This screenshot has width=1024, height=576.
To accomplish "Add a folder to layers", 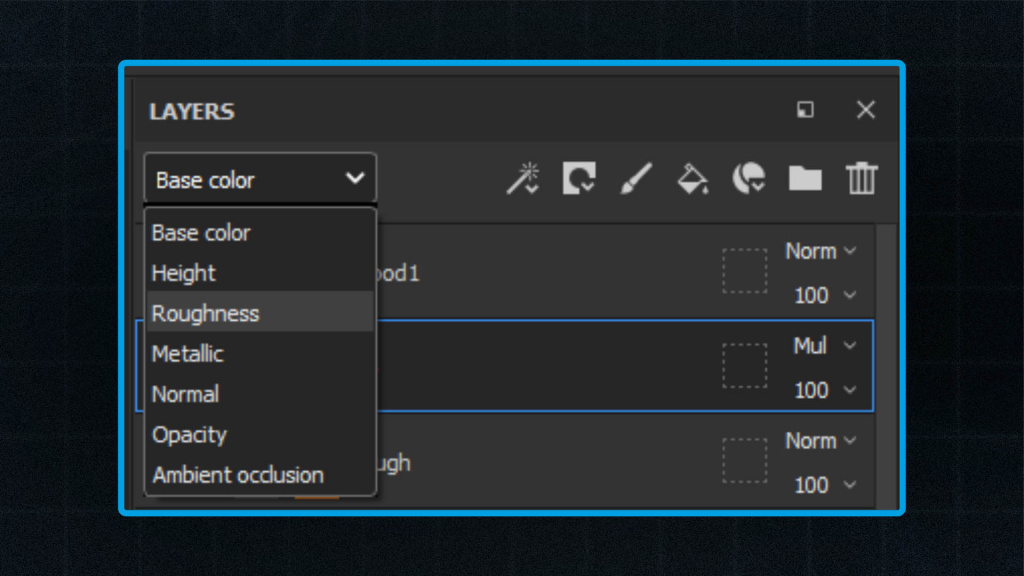I will coord(805,178).
